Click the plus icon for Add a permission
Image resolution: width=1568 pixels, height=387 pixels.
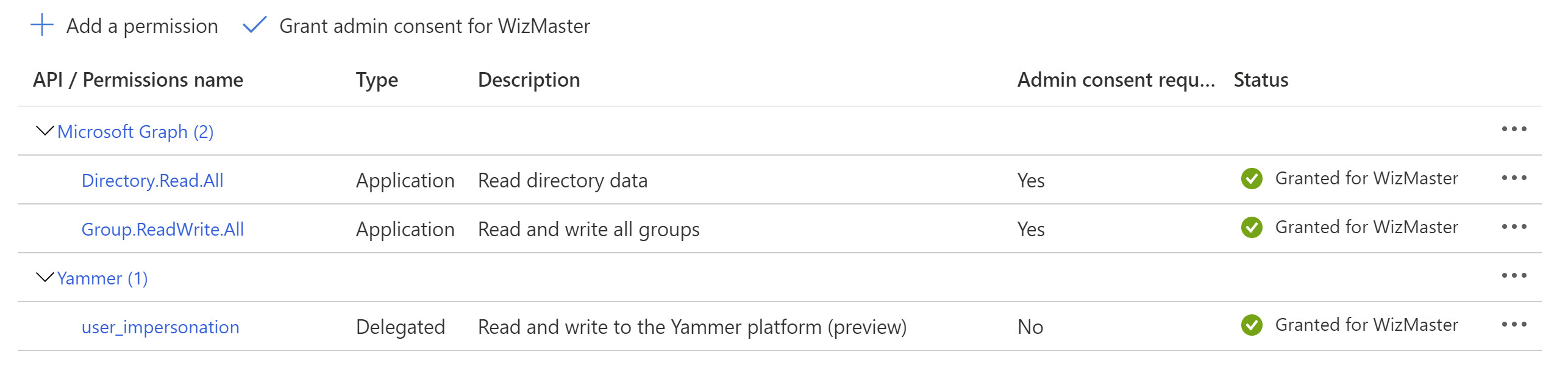42,25
